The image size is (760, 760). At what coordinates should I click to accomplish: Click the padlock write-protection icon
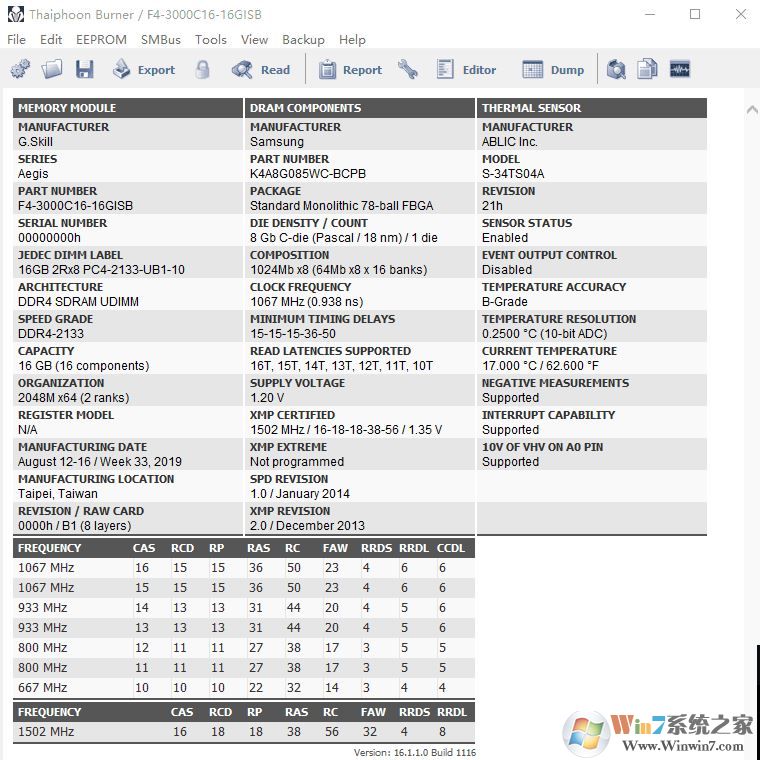(x=203, y=69)
